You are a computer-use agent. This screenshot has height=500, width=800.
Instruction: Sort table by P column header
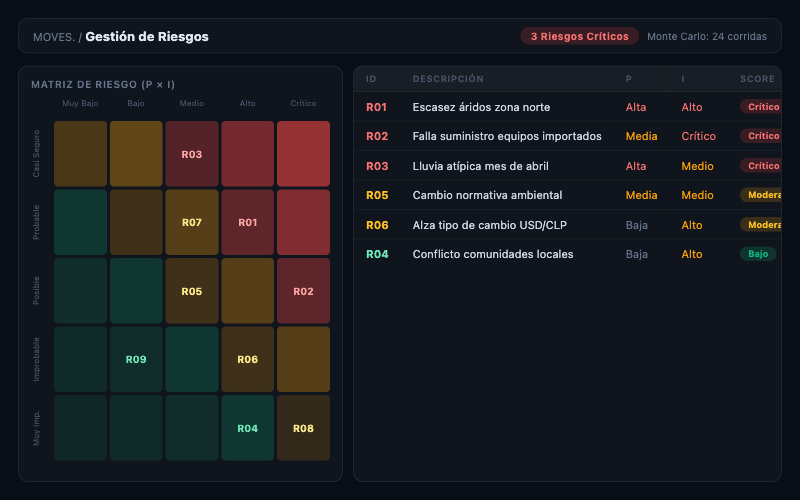pyautogui.click(x=629, y=79)
